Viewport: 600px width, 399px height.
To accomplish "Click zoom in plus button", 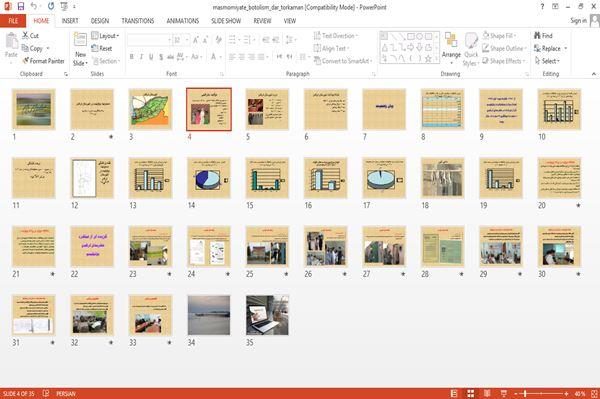I will pos(566,393).
